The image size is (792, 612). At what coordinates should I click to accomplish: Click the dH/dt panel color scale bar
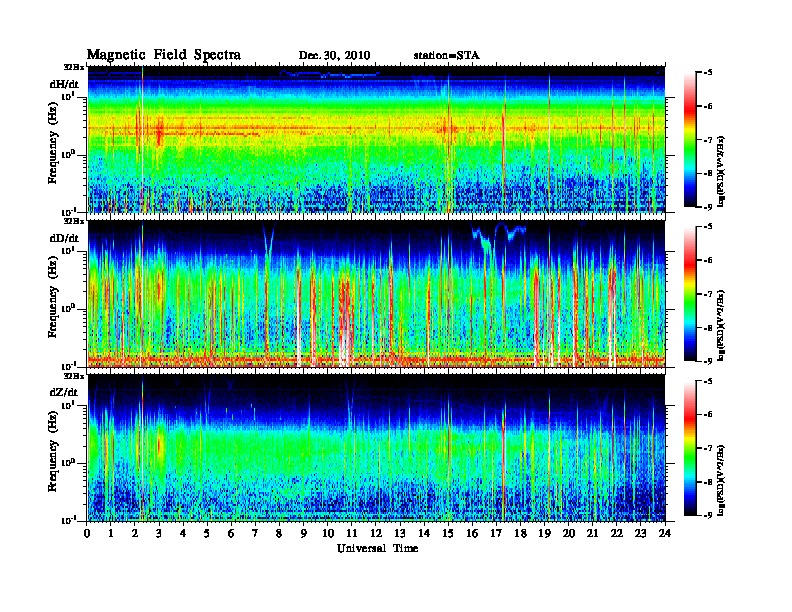[690, 139]
